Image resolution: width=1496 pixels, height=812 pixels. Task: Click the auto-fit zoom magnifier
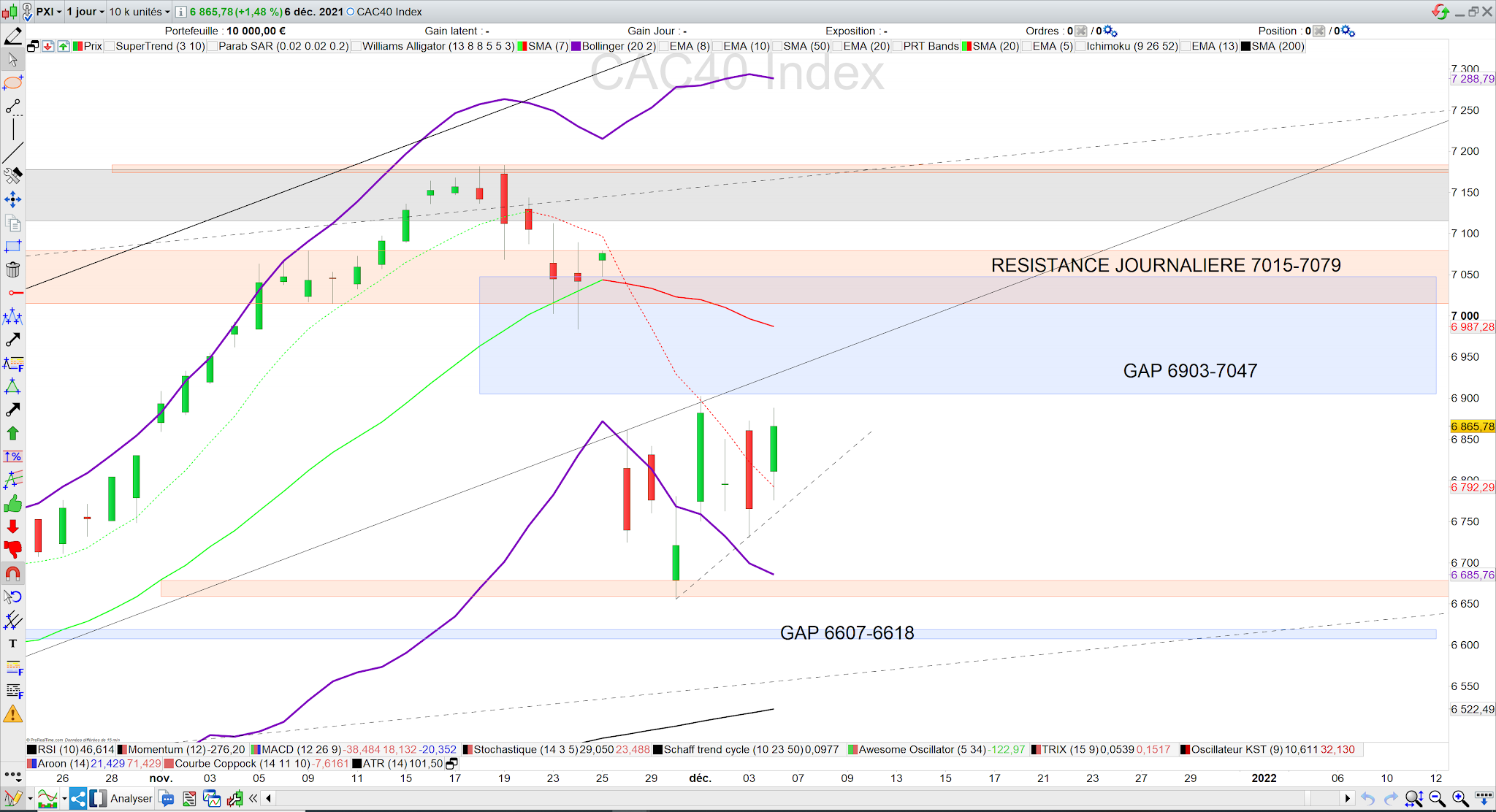tap(1413, 798)
